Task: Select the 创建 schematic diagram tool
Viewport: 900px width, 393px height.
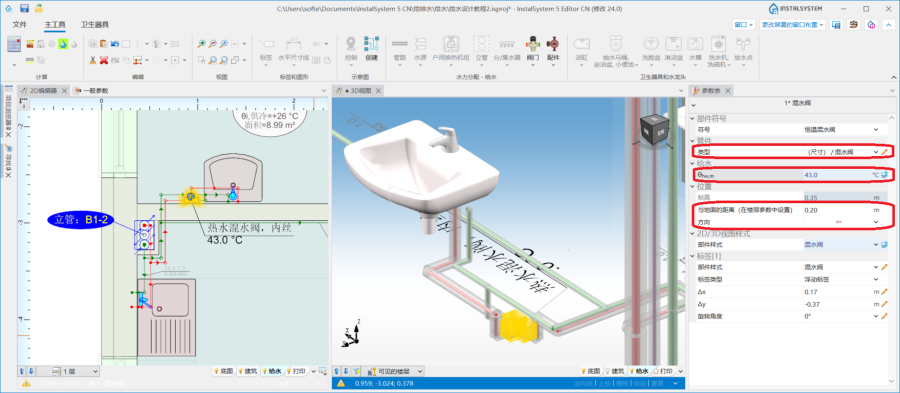Action: click(x=371, y=48)
